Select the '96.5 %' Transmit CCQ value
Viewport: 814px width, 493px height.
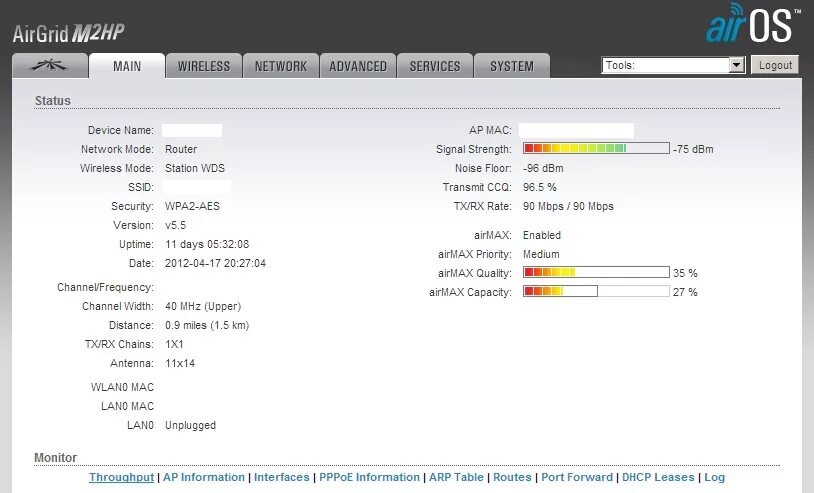pos(539,187)
